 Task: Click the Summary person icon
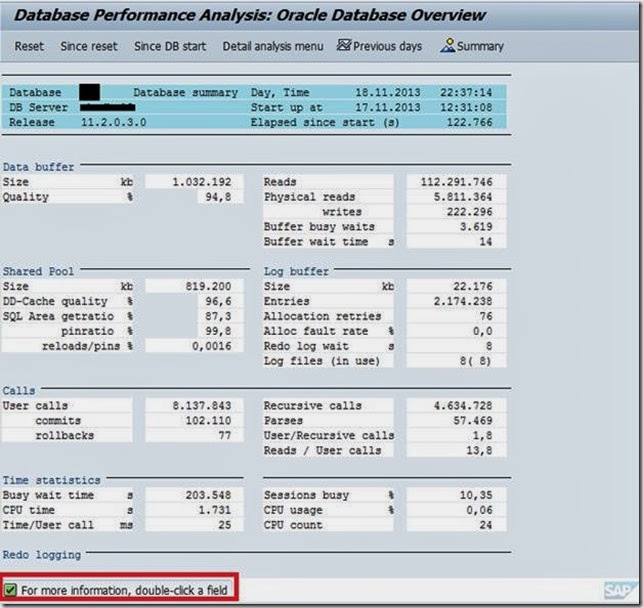tap(448, 45)
